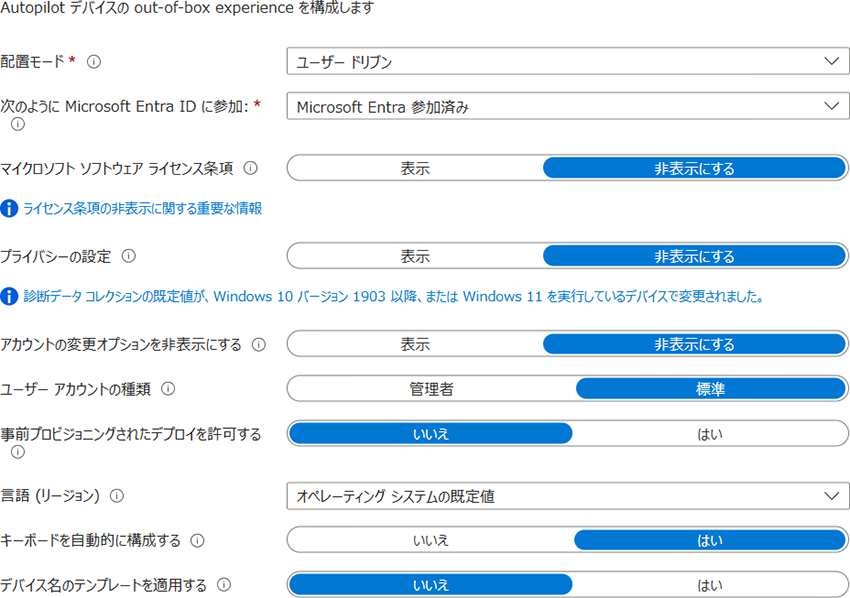This screenshot has height=598, width=850.
Task: Choose いいえ for キーボードを自動的に構成する
Action: point(431,541)
